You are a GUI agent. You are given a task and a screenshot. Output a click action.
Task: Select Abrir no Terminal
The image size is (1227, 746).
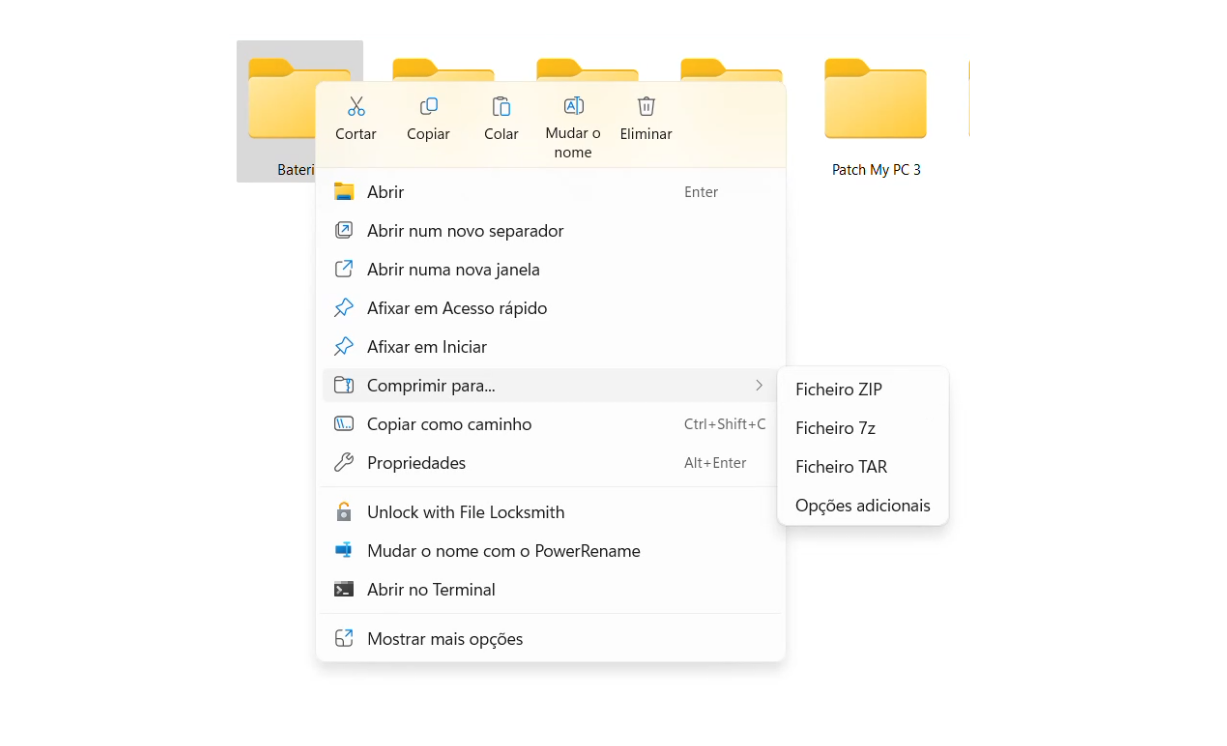pos(431,590)
